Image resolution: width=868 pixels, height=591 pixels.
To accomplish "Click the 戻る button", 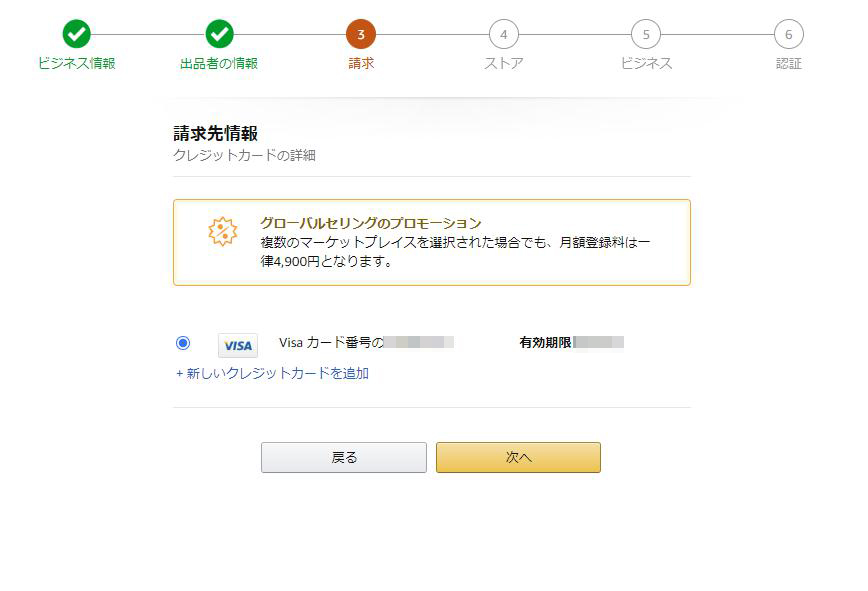I will click(x=344, y=457).
